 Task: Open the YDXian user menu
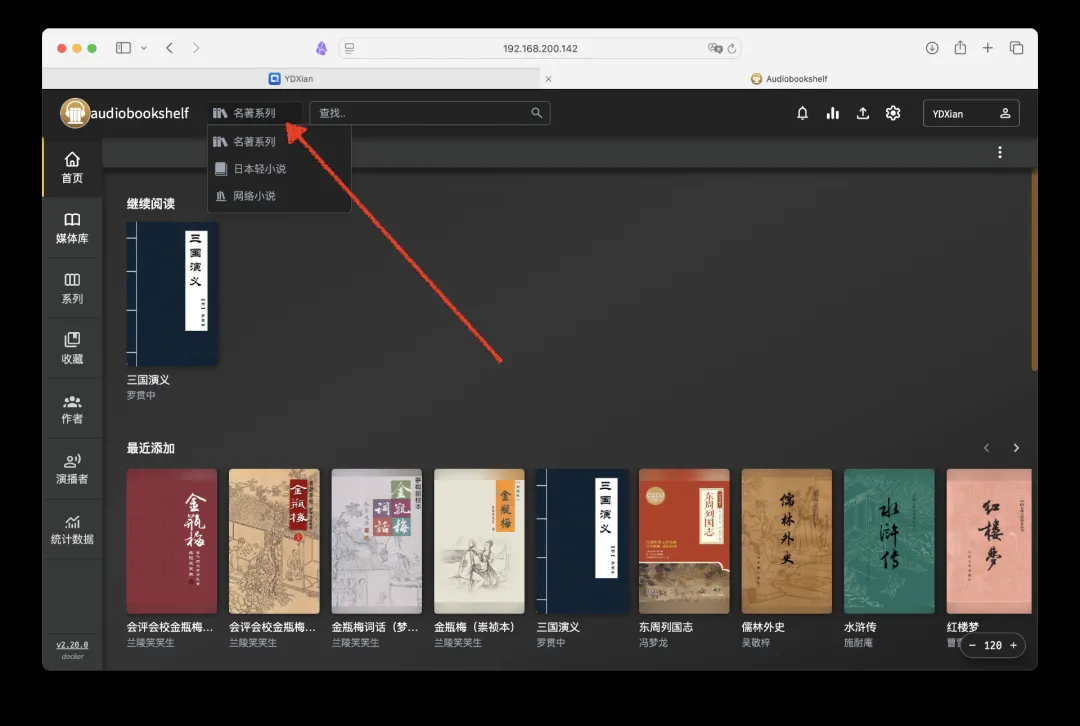tap(970, 113)
